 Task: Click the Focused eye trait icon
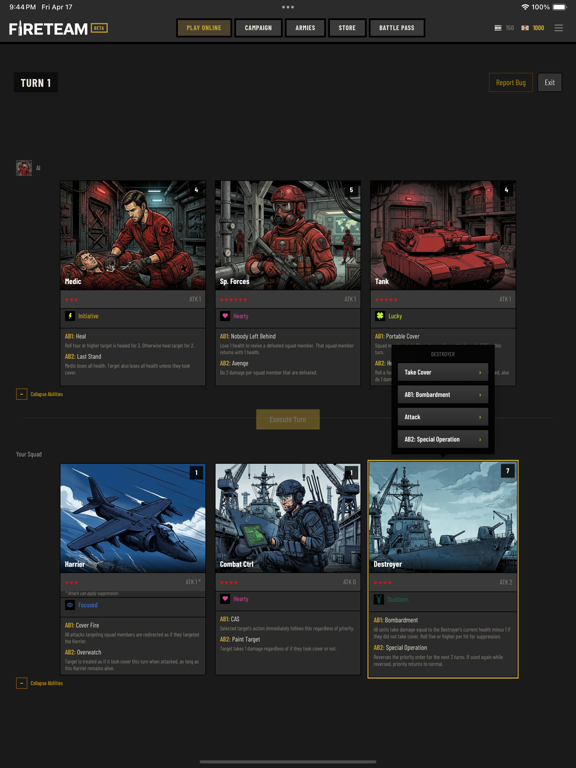[70, 605]
